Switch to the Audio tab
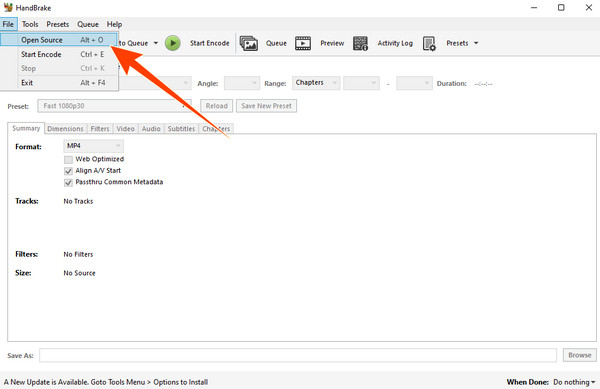Screen dimensions: 600x389 [x=151, y=129]
